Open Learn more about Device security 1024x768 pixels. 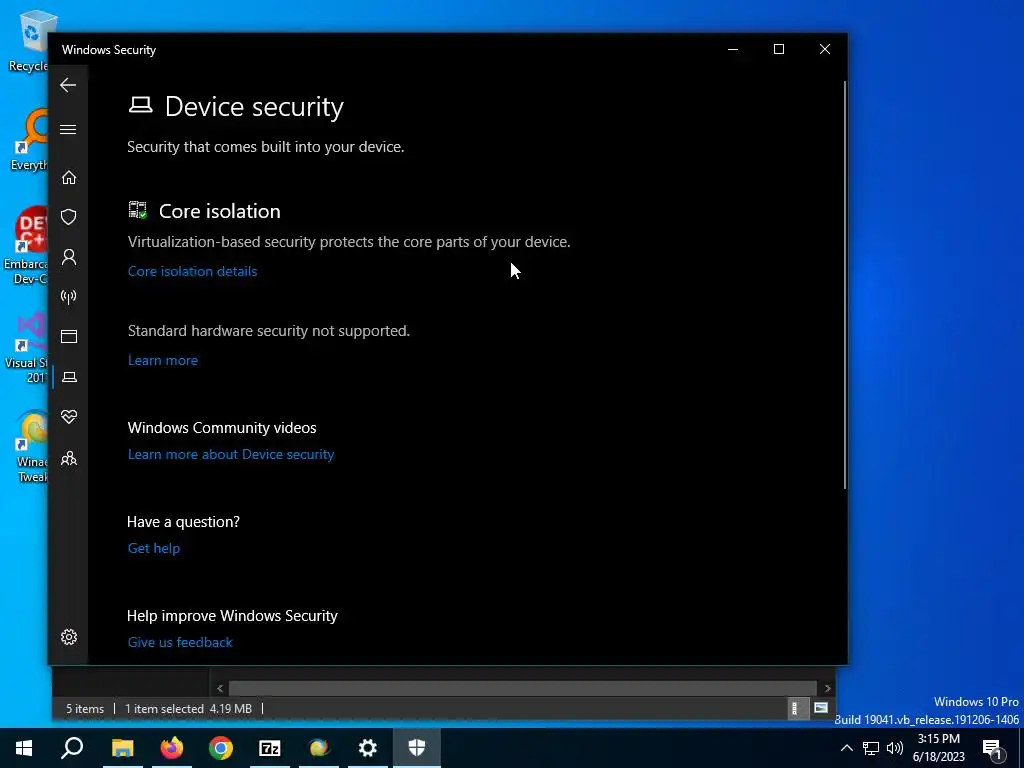231,455
